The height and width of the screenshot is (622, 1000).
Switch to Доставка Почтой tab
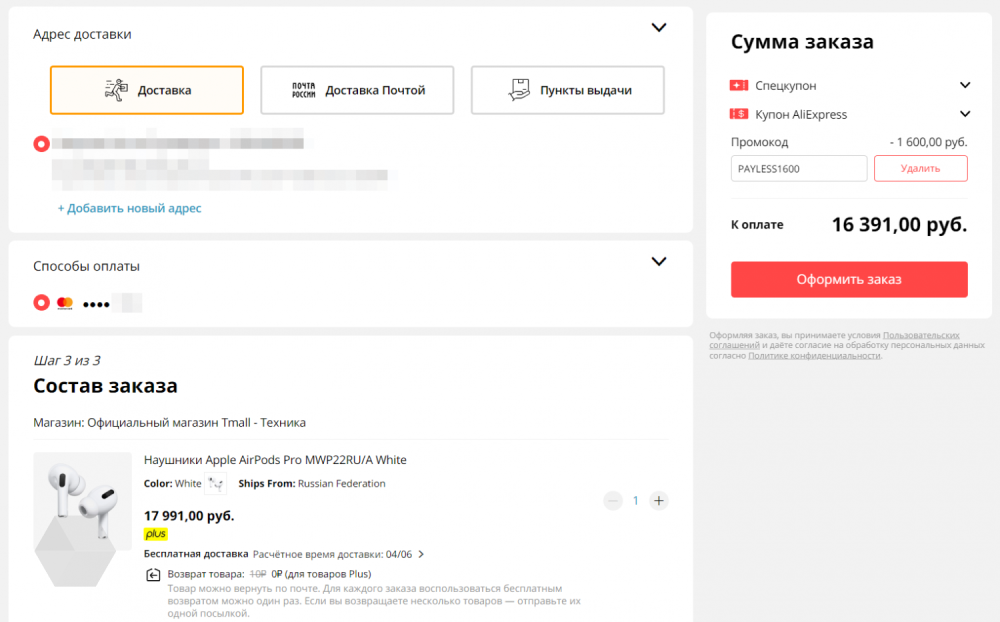(357, 90)
